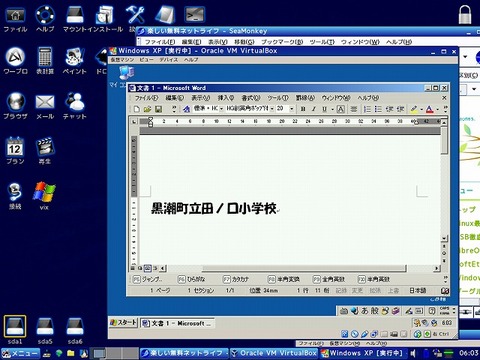The width and height of the screenshot is (480, 360).
Task: Open the 挿入 menu in Word
Action: tap(226, 98)
